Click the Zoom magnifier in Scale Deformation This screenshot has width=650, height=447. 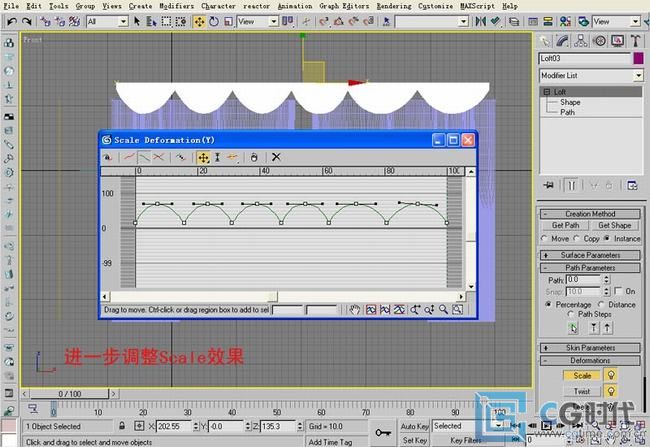[x=443, y=310]
